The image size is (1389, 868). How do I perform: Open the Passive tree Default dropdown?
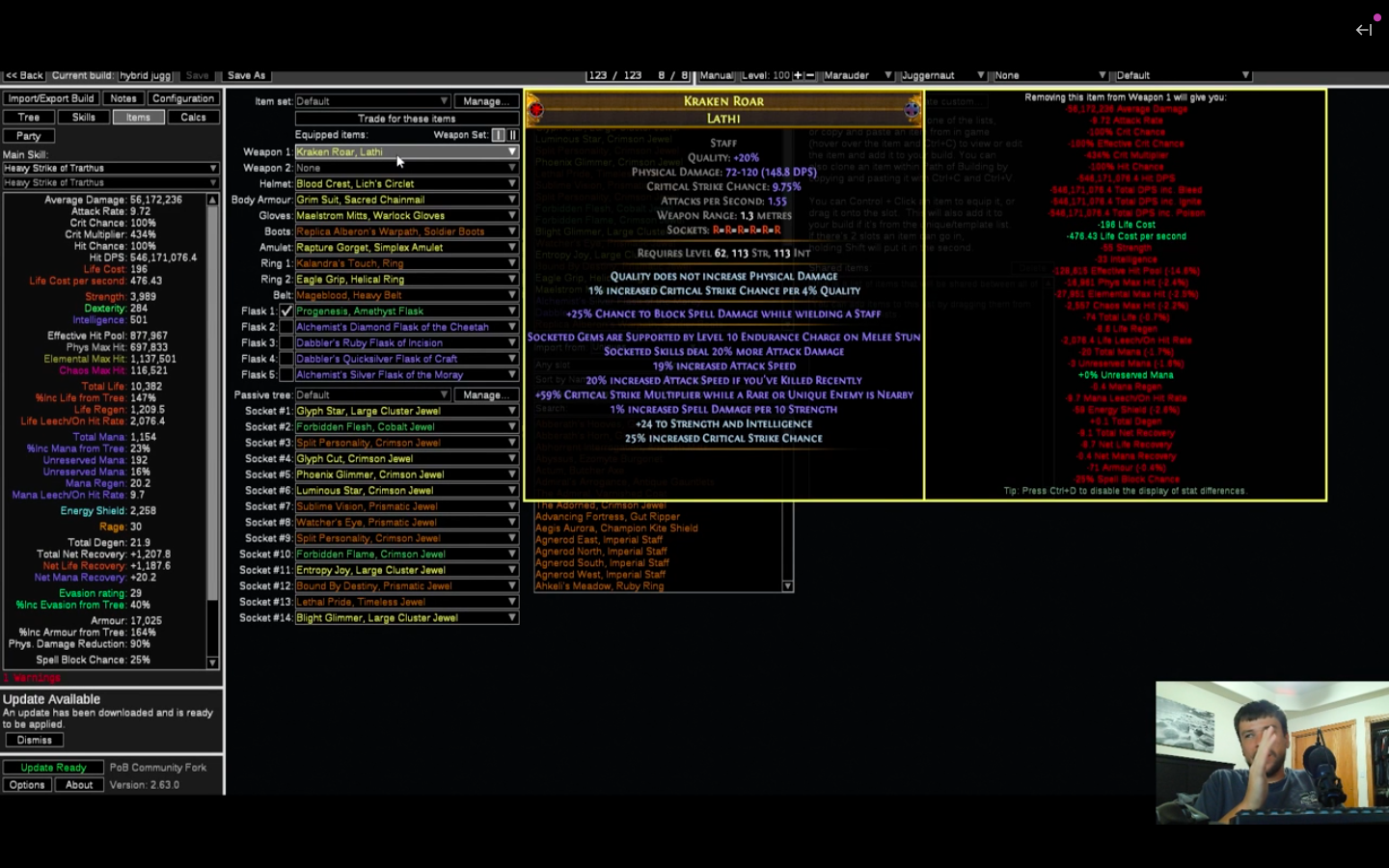[372, 394]
